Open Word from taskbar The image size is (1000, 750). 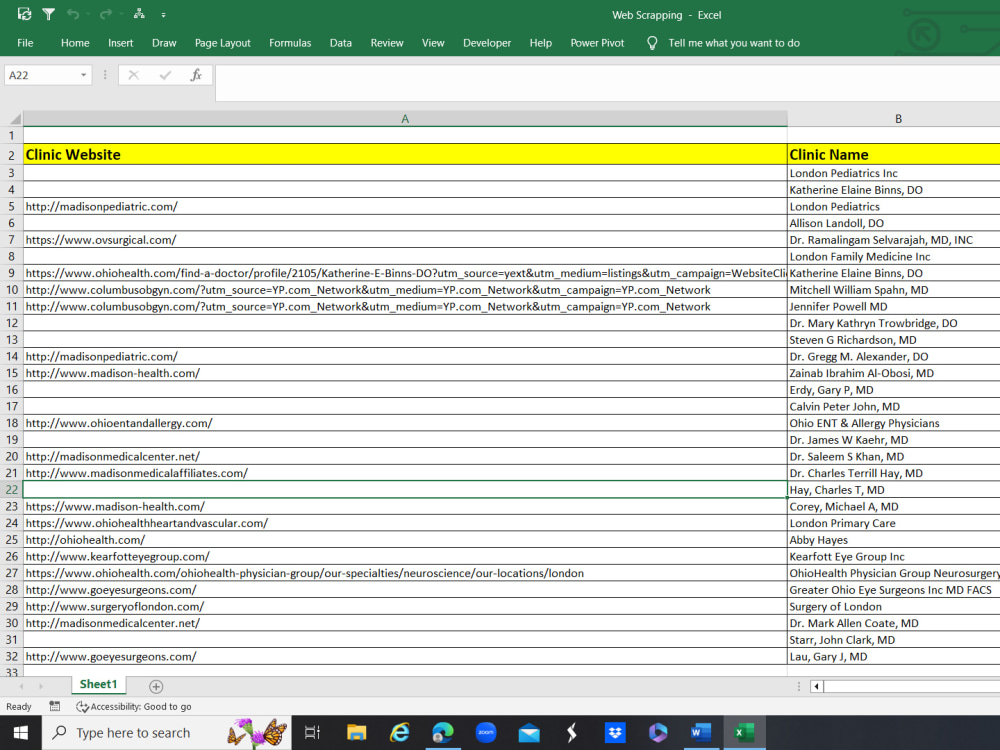click(700, 733)
